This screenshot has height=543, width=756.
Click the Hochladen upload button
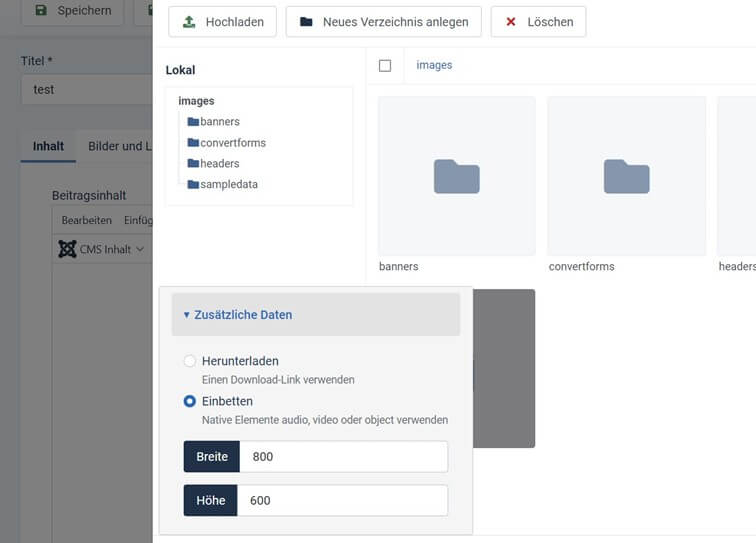click(222, 22)
